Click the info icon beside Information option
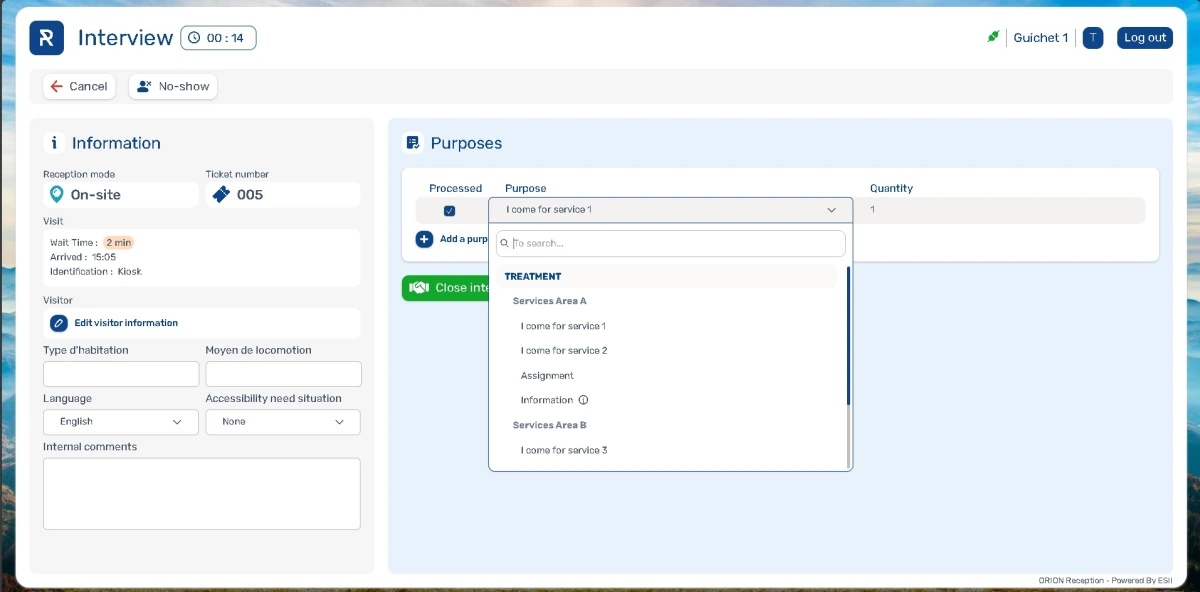 [x=584, y=400]
